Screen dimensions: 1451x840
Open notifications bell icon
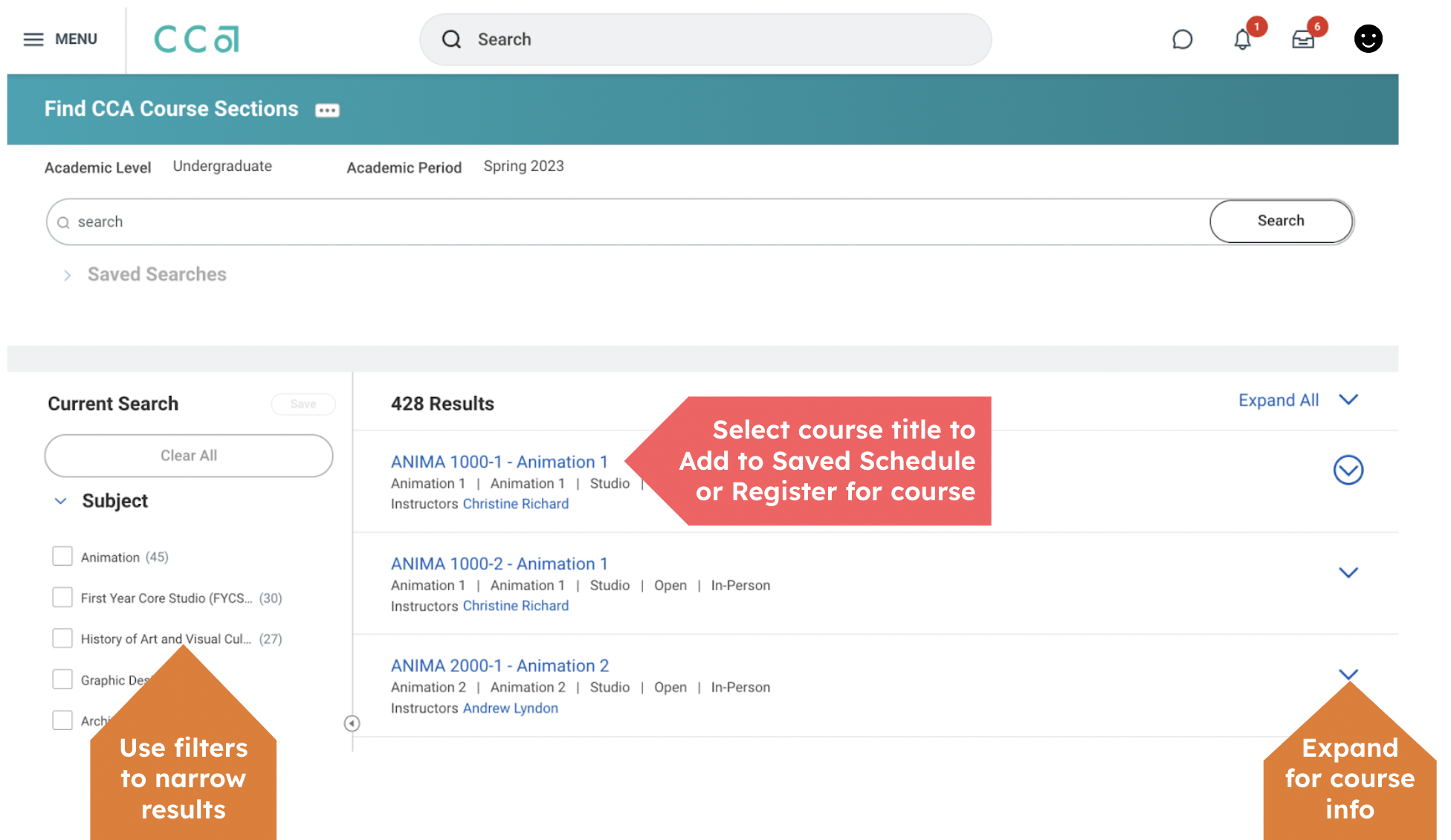(1242, 39)
